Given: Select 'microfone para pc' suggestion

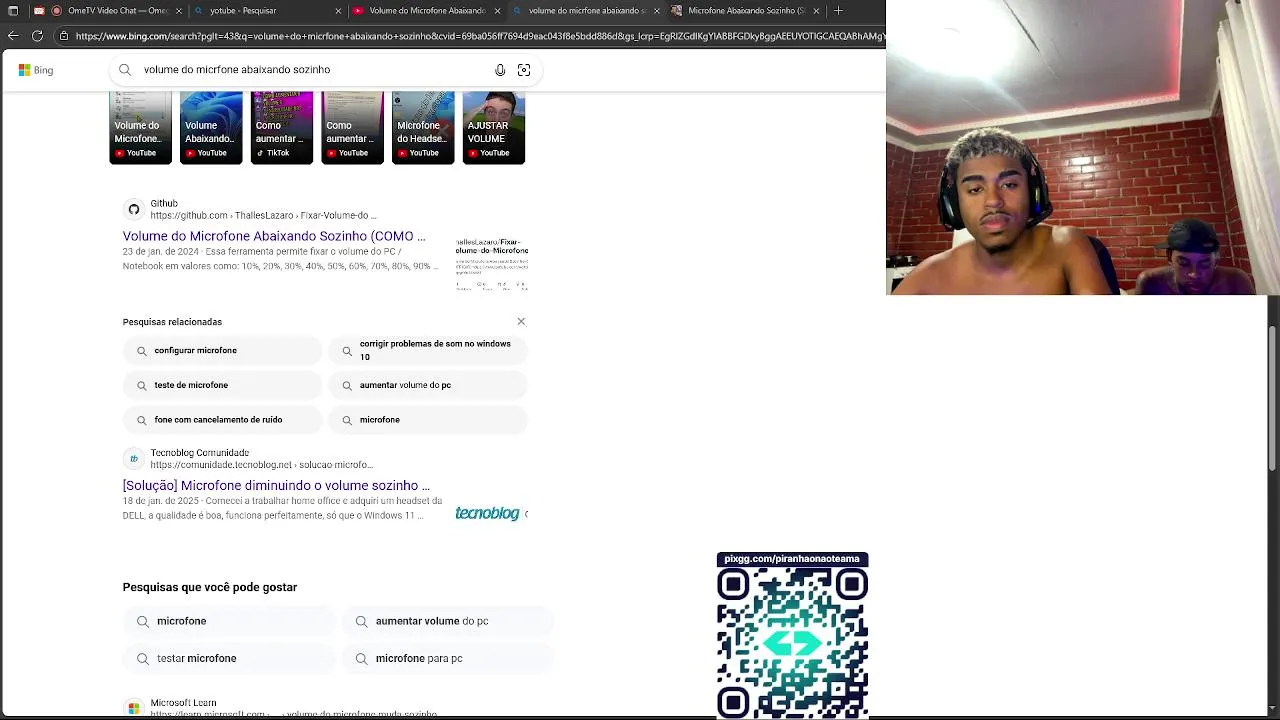Looking at the screenshot, I should click(448, 659).
